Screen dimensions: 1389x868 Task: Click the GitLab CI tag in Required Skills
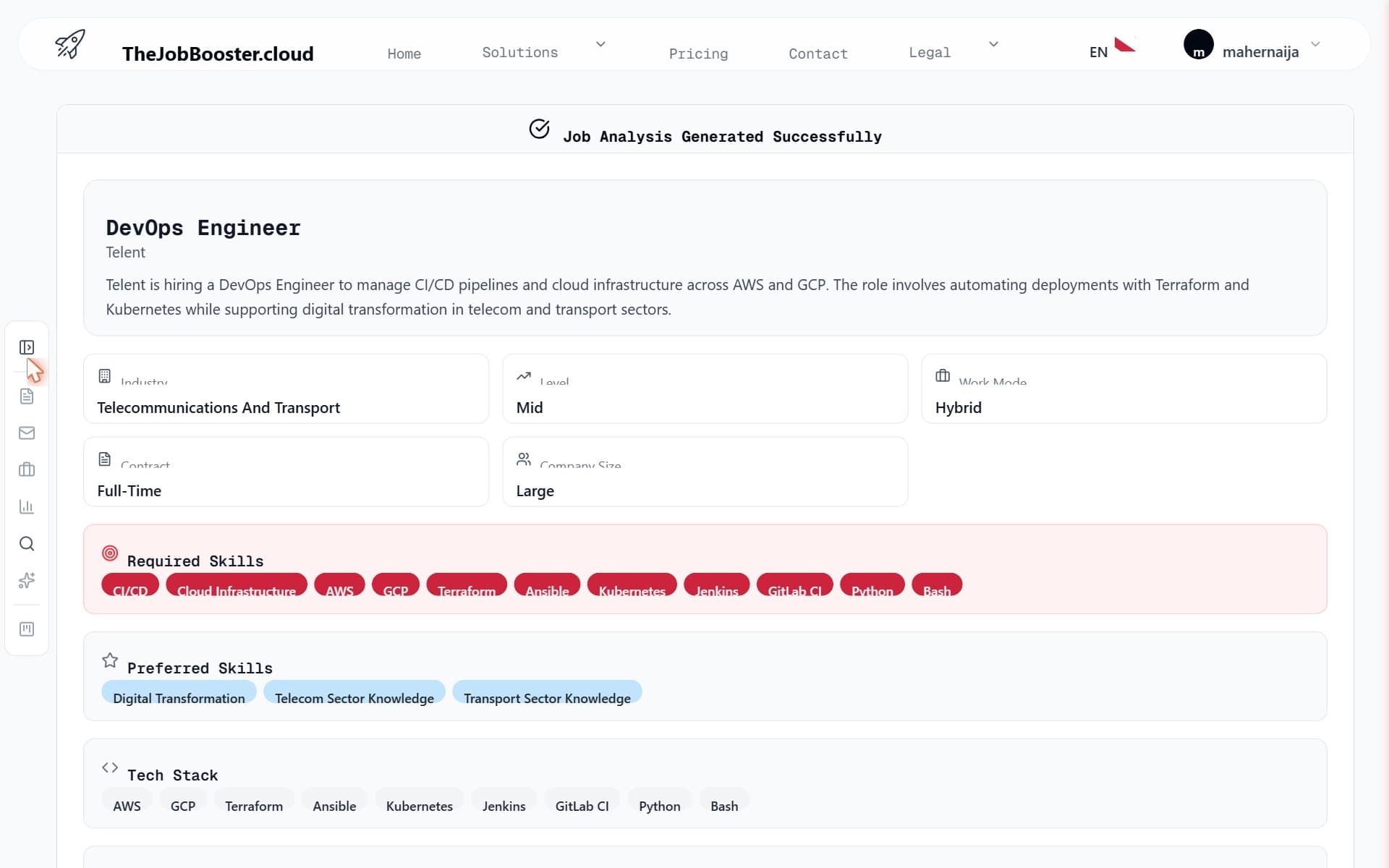pos(795,584)
